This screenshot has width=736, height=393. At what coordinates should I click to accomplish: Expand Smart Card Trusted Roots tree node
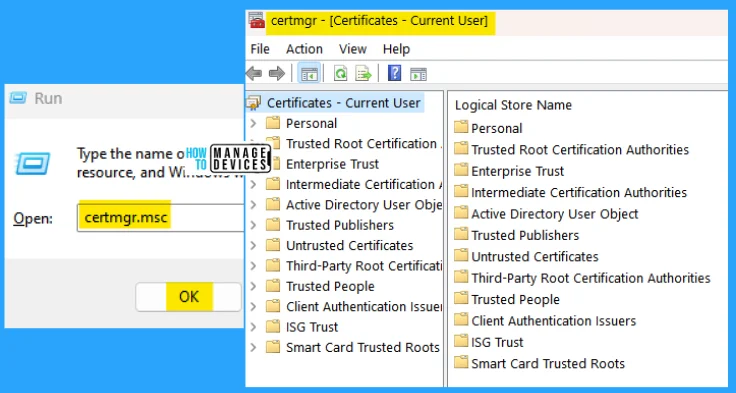tap(253, 347)
